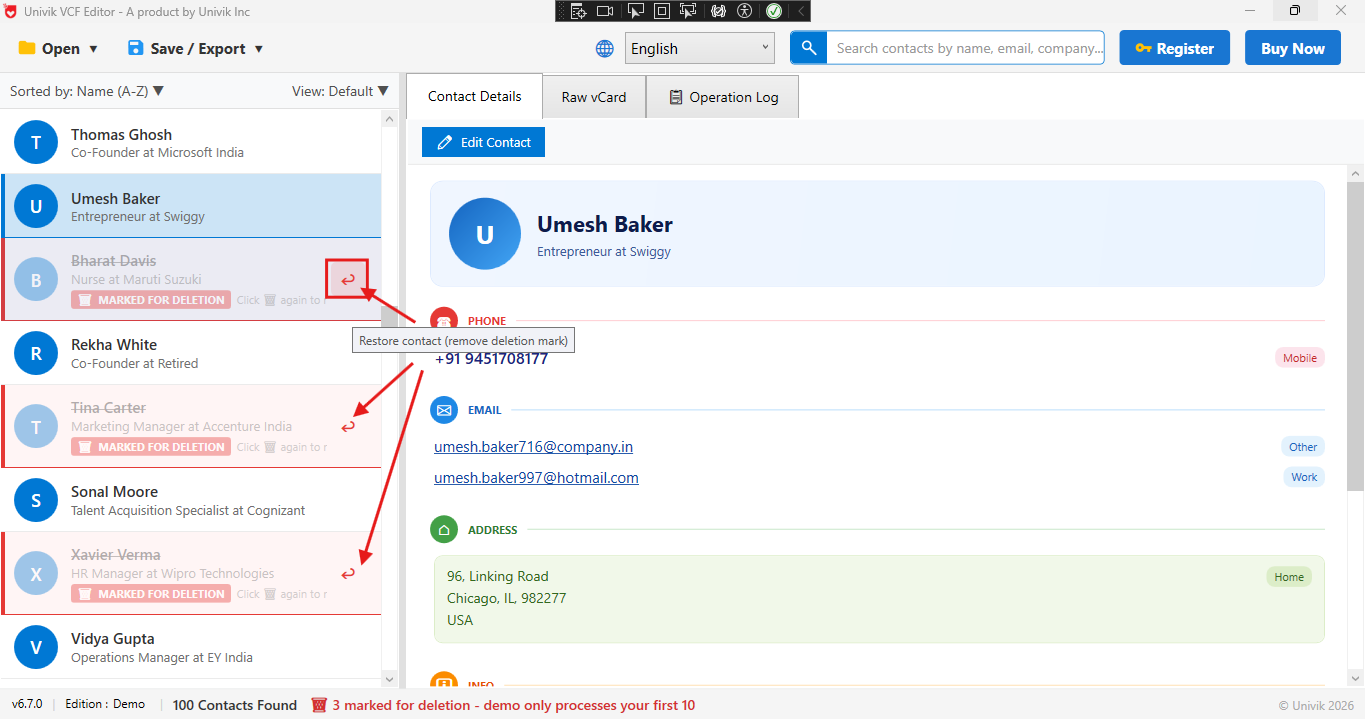
Task: Open the umesh.baker716@company.in email link
Action: tap(533, 447)
